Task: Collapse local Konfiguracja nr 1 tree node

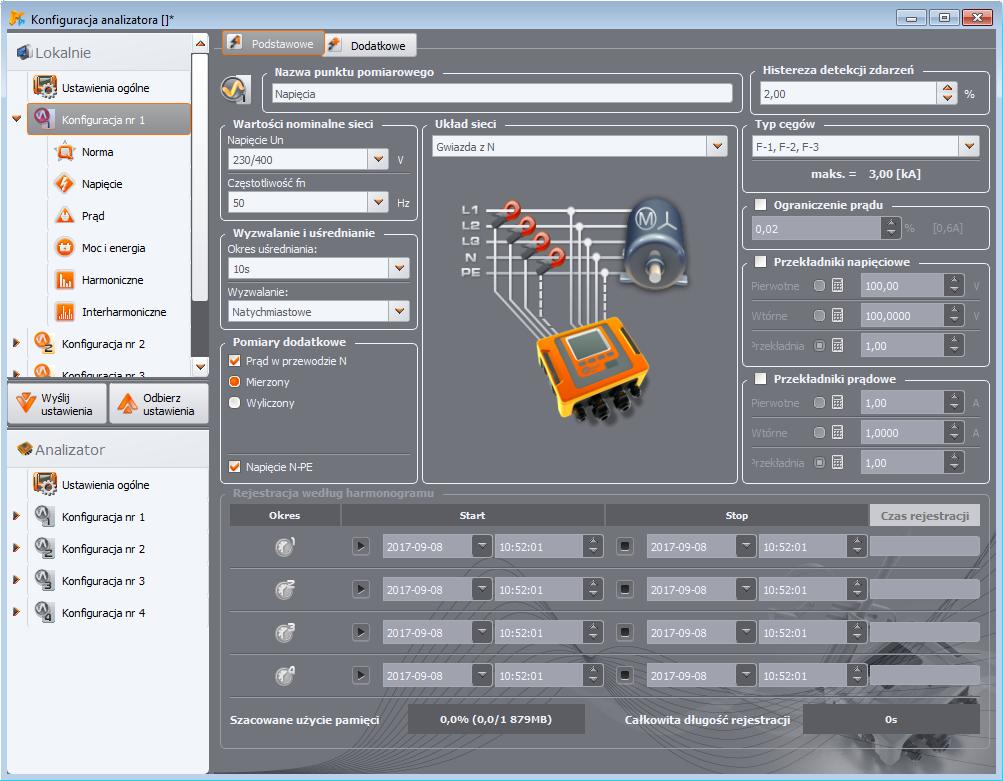Action: (17, 119)
